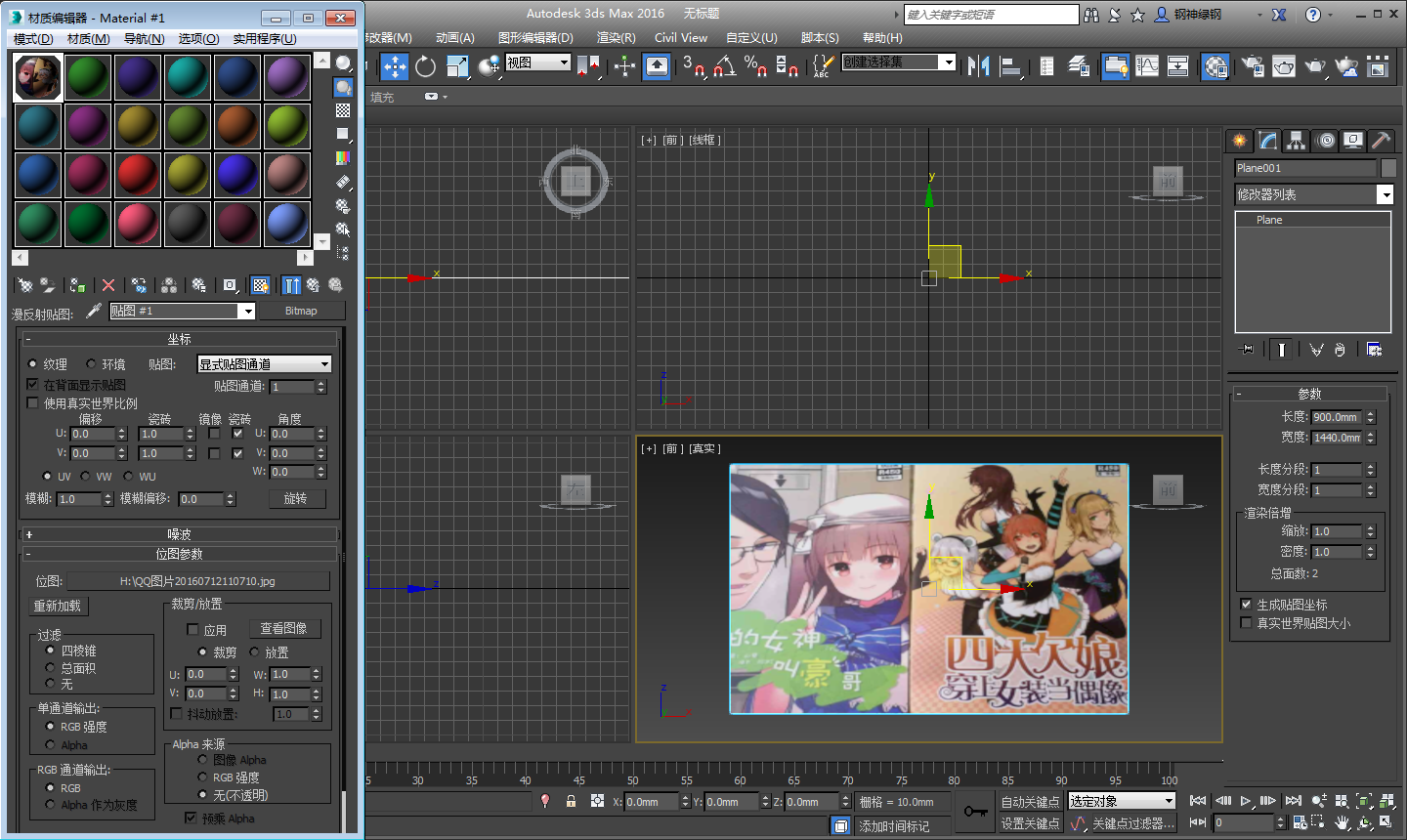Image resolution: width=1407 pixels, height=840 pixels.
Task: Collapse the 位图参数 rollout
Action: pyautogui.click(x=179, y=554)
